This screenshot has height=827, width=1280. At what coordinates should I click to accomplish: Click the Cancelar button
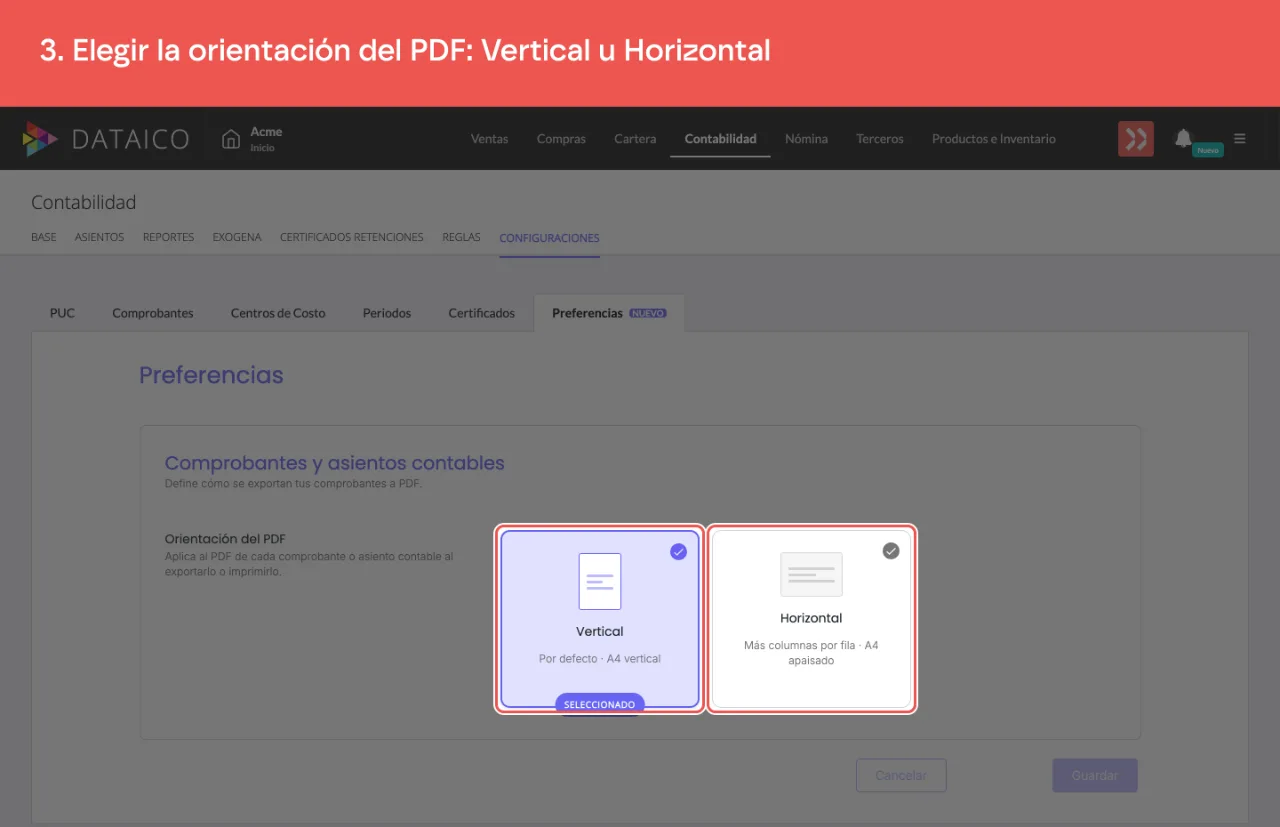(901, 775)
